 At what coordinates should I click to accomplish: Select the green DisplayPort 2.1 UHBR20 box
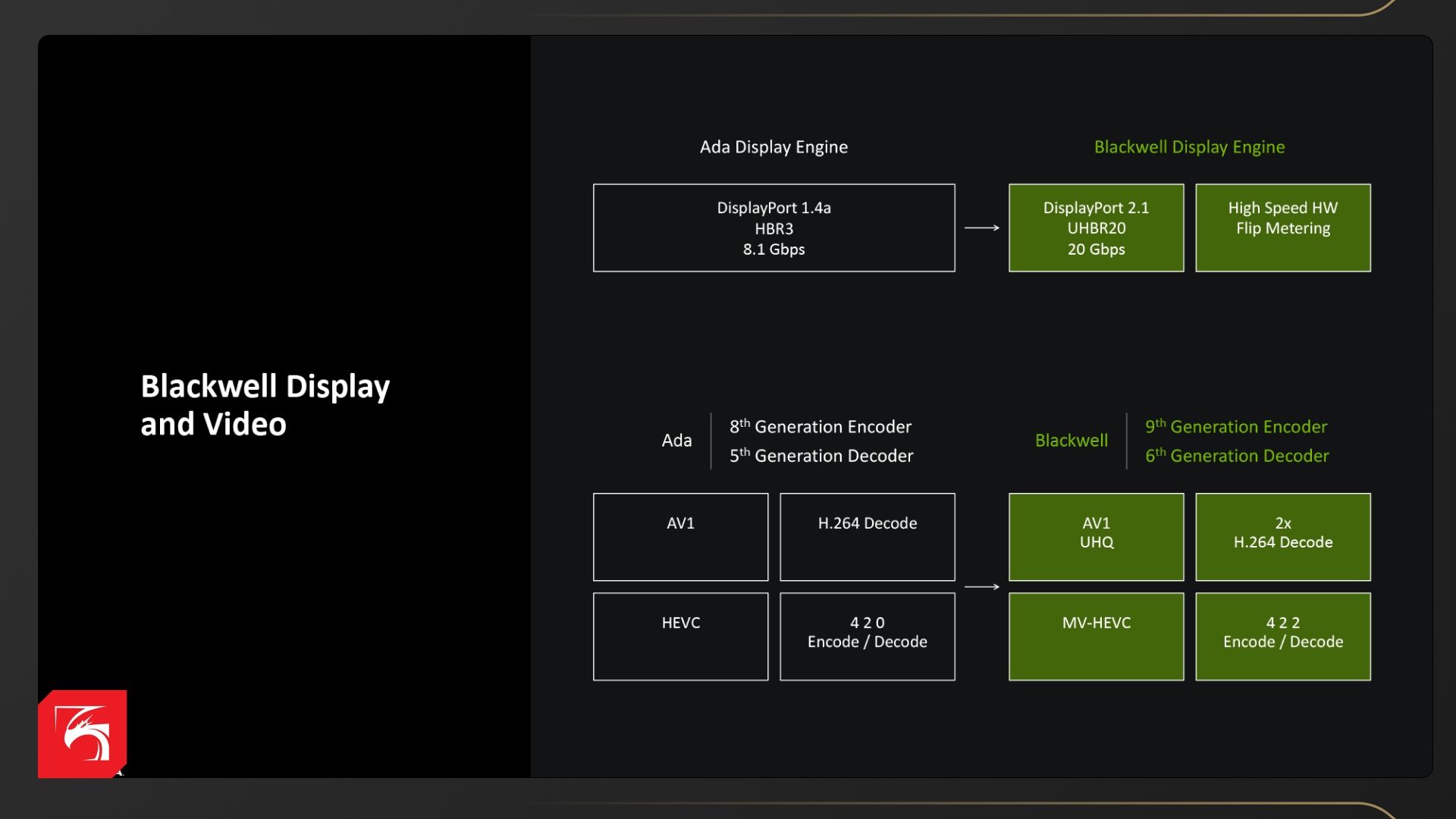click(x=1096, y=227)
